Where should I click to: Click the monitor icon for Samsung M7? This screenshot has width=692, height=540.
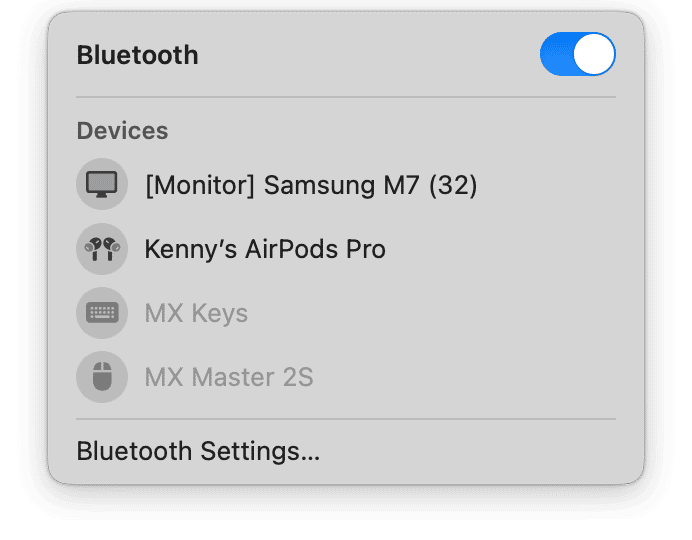pyautogui.click(x=102, y=185)
